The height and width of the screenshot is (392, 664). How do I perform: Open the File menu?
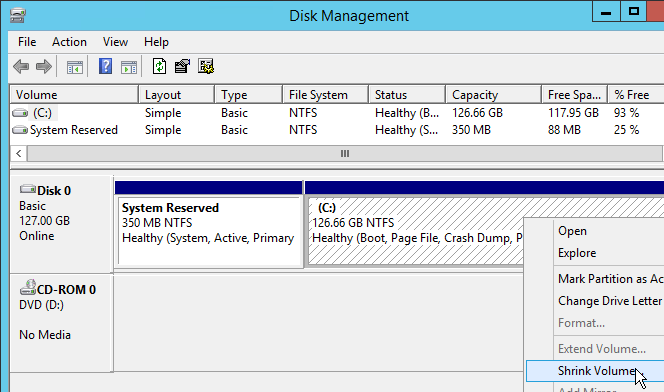click(27, 42)
